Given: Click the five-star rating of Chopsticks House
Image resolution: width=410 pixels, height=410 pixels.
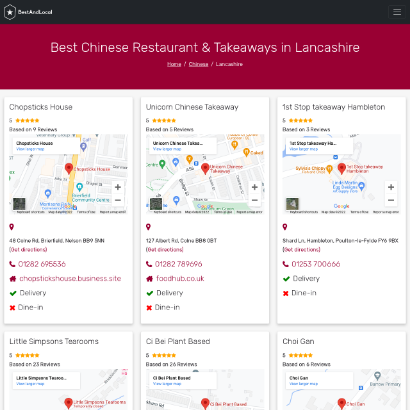Looking at the screenshot, I should tap(27, 120).
